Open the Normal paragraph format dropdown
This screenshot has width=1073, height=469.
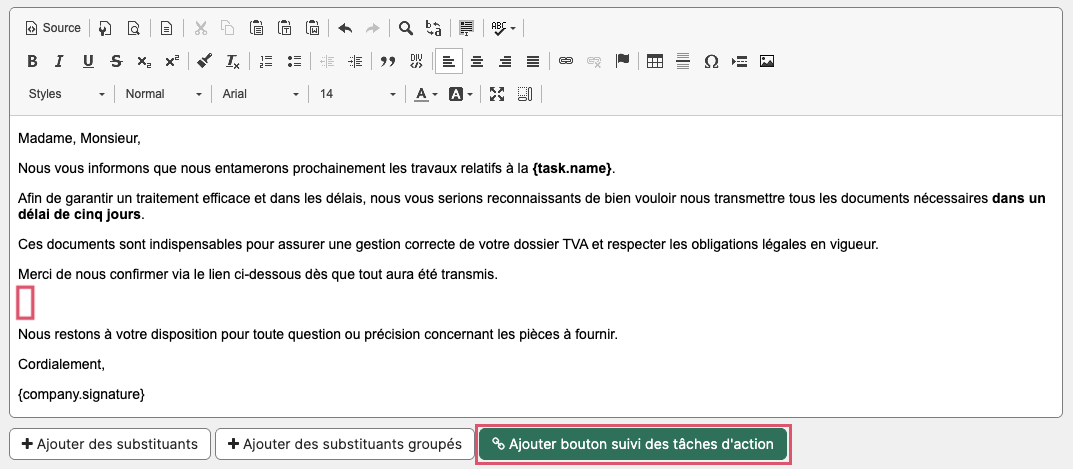(164, 94)
